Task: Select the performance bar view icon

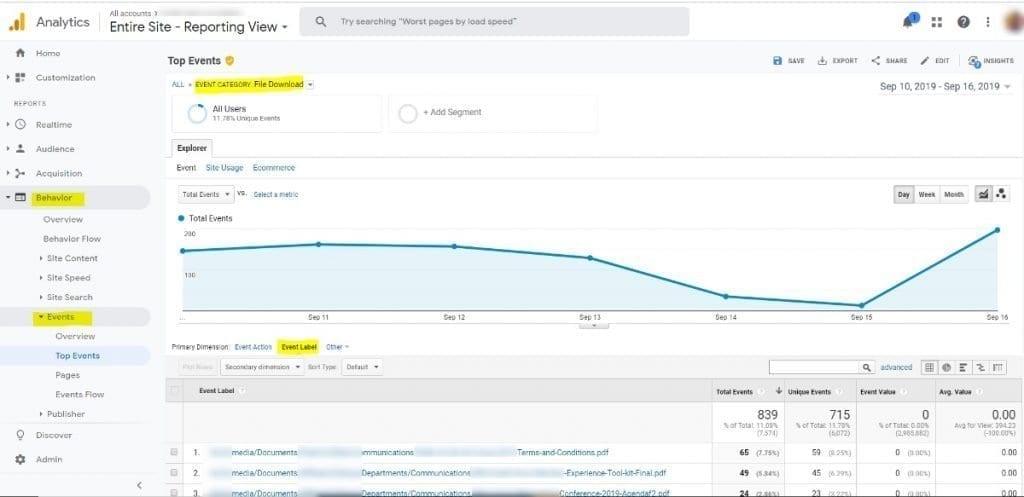Action: 963,368
